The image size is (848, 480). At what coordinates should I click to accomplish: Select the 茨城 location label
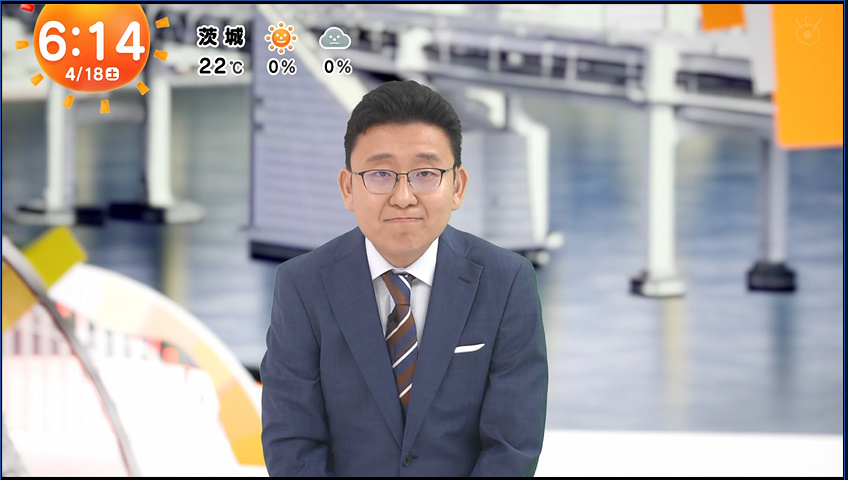pyautogui.click(x=221, y=38)
